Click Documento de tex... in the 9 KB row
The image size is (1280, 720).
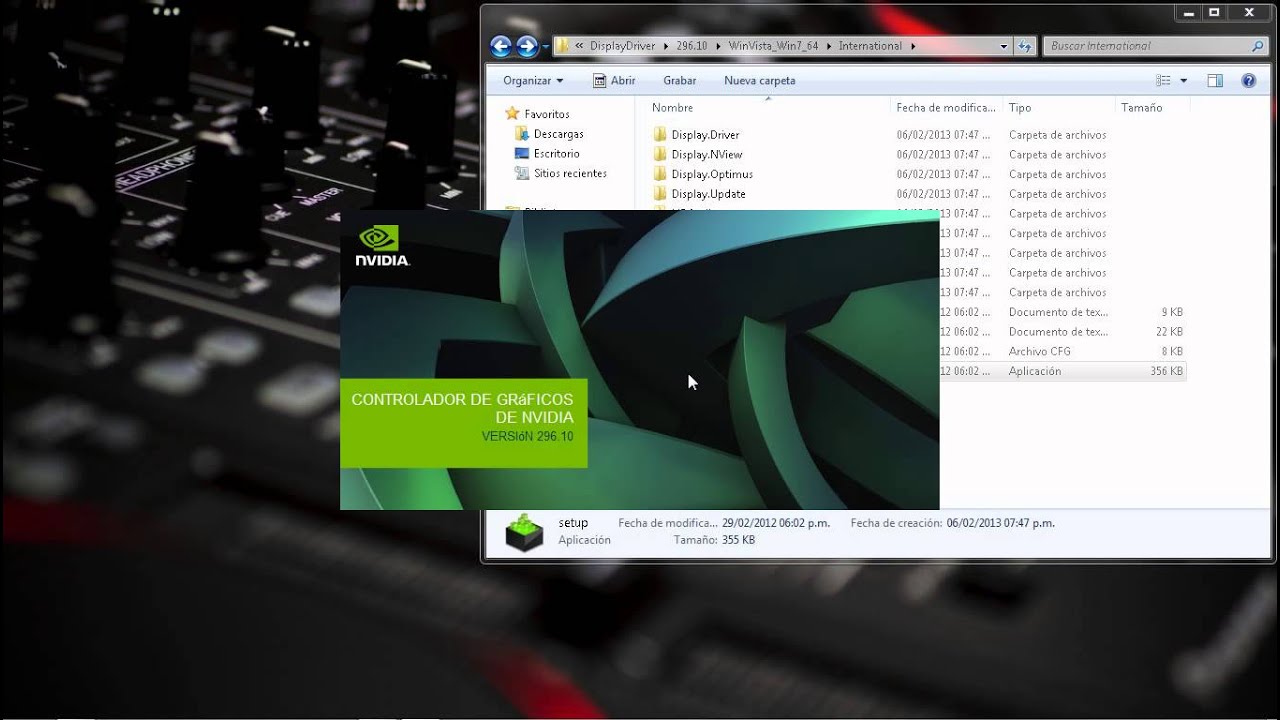pos(1058,312)
